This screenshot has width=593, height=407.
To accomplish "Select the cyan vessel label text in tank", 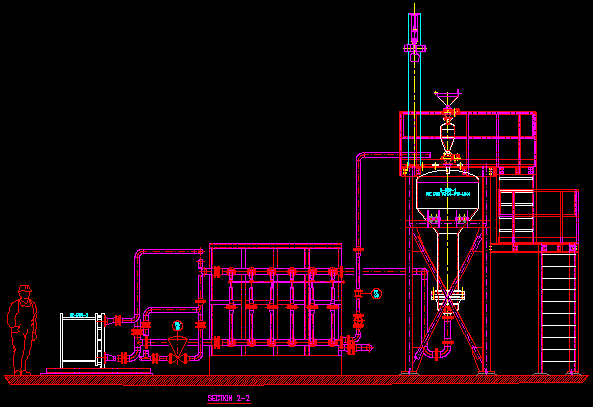I will click(x=448, y=192).
